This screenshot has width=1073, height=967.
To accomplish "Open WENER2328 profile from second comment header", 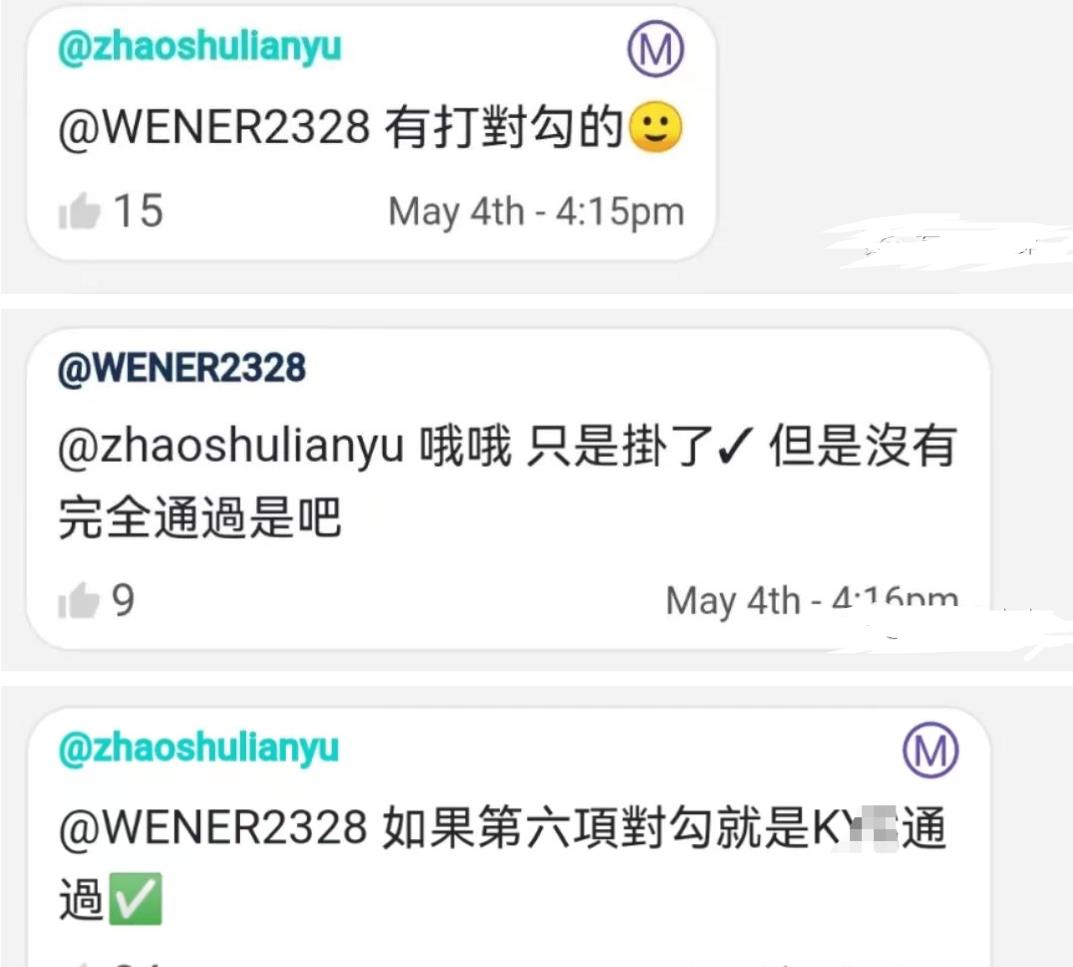I will click(x=181, y=368).
